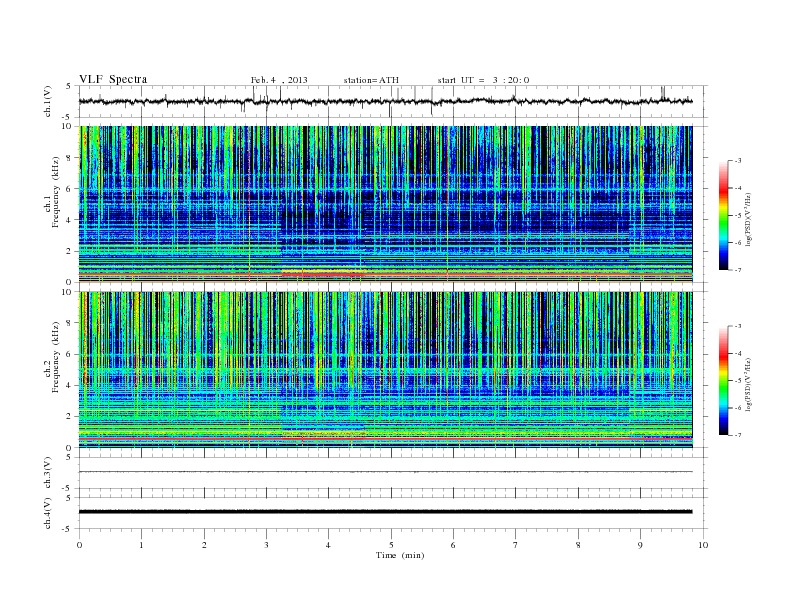Click the ch.1 spectrogram color scale bar

[723, 215]
